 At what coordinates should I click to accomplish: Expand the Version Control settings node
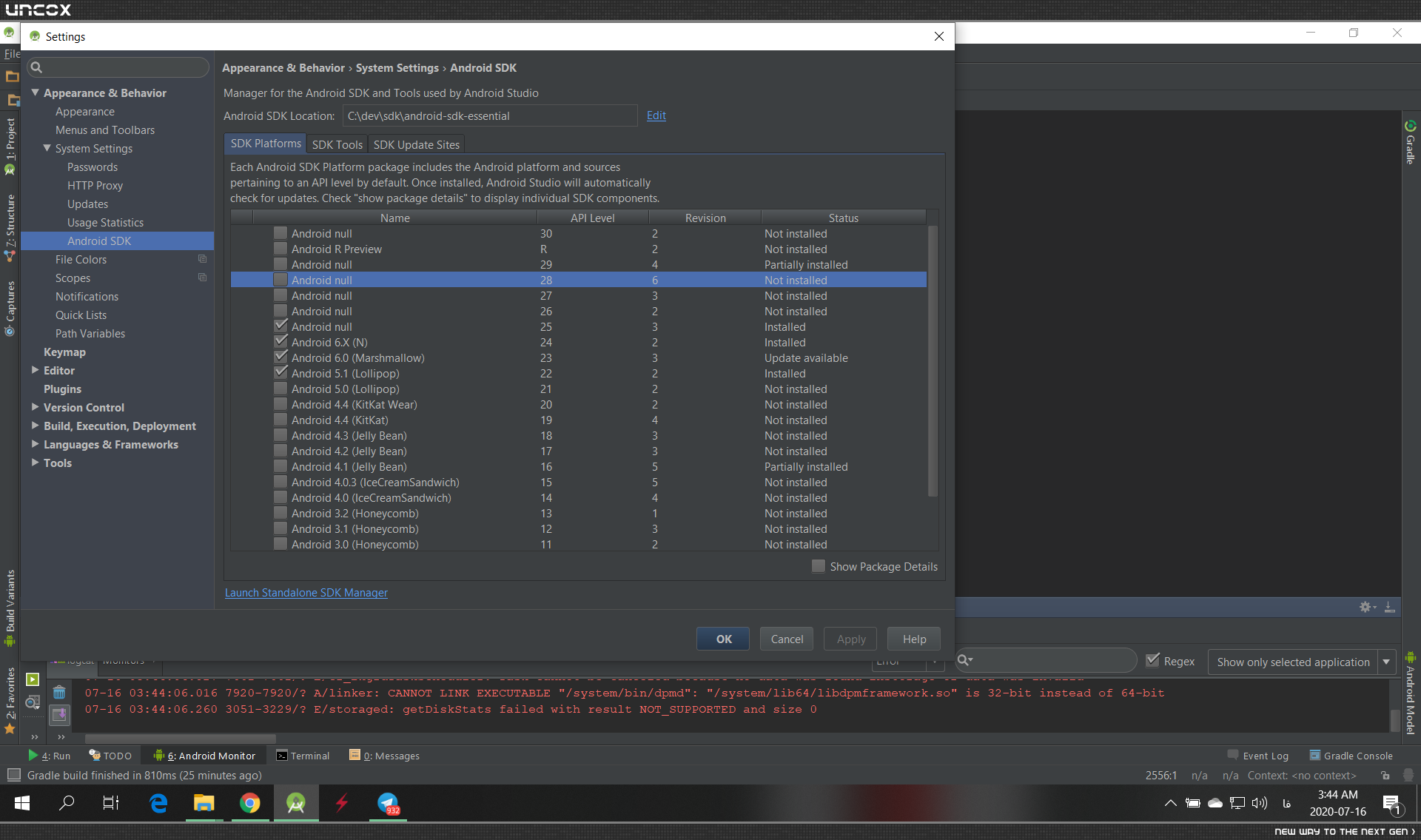point(35,407)
